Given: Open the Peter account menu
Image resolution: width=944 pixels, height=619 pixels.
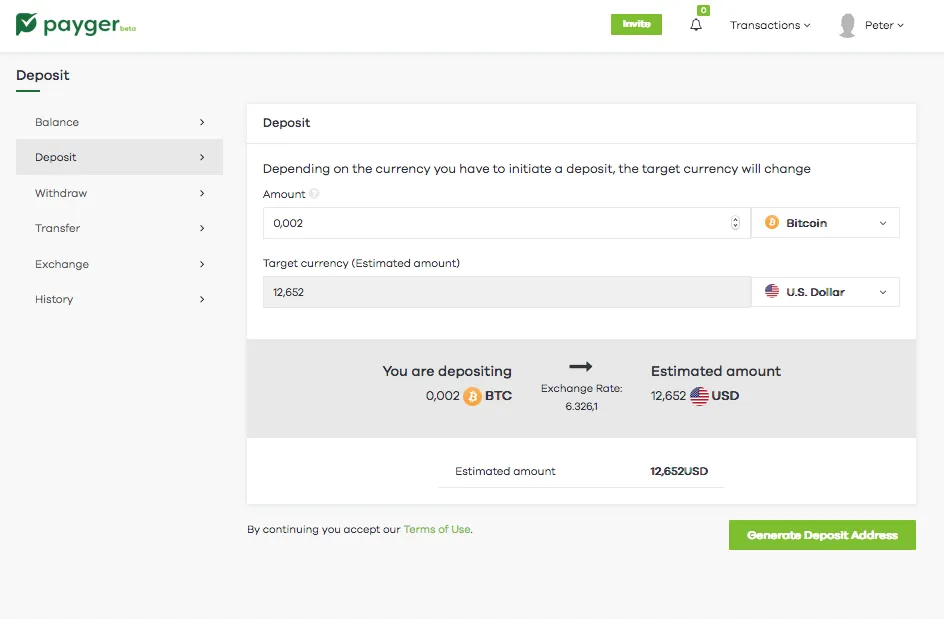Looking at the screenshot, I should (x=884, y=25).
